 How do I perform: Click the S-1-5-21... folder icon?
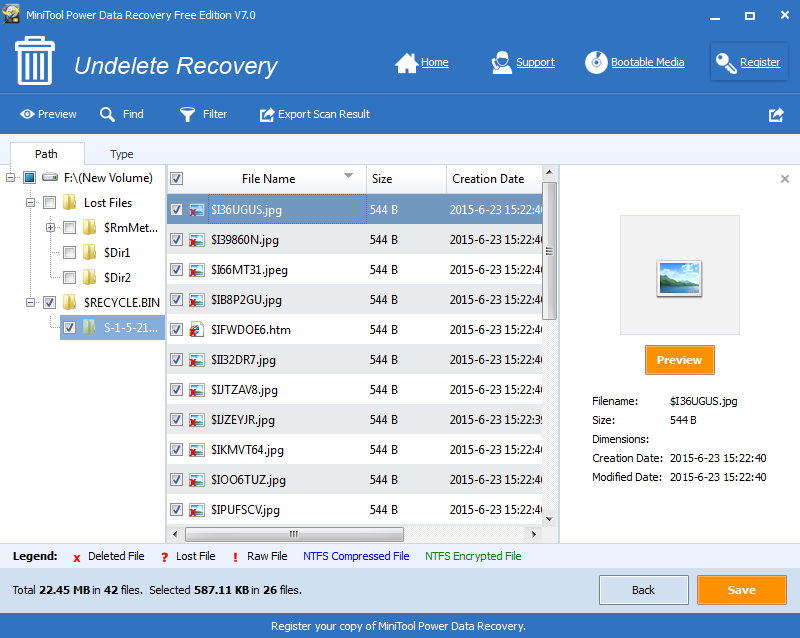pyautogui.click(x=89, y=327)
